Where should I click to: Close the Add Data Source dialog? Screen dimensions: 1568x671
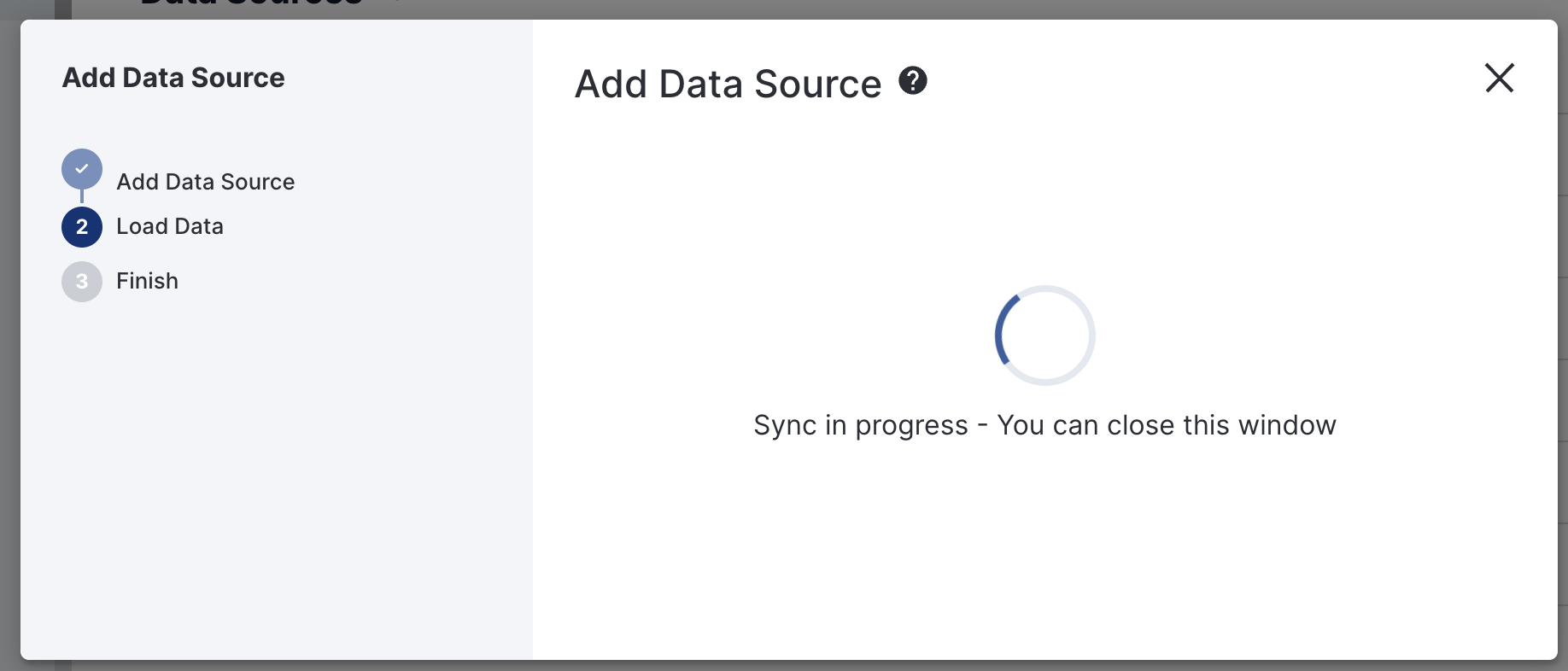coord(1499,78)
